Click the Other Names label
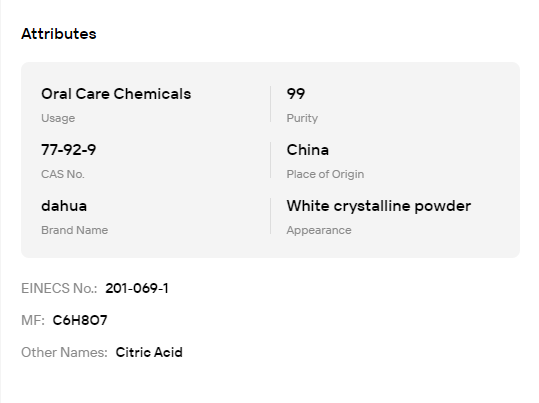 click(64, 352)
